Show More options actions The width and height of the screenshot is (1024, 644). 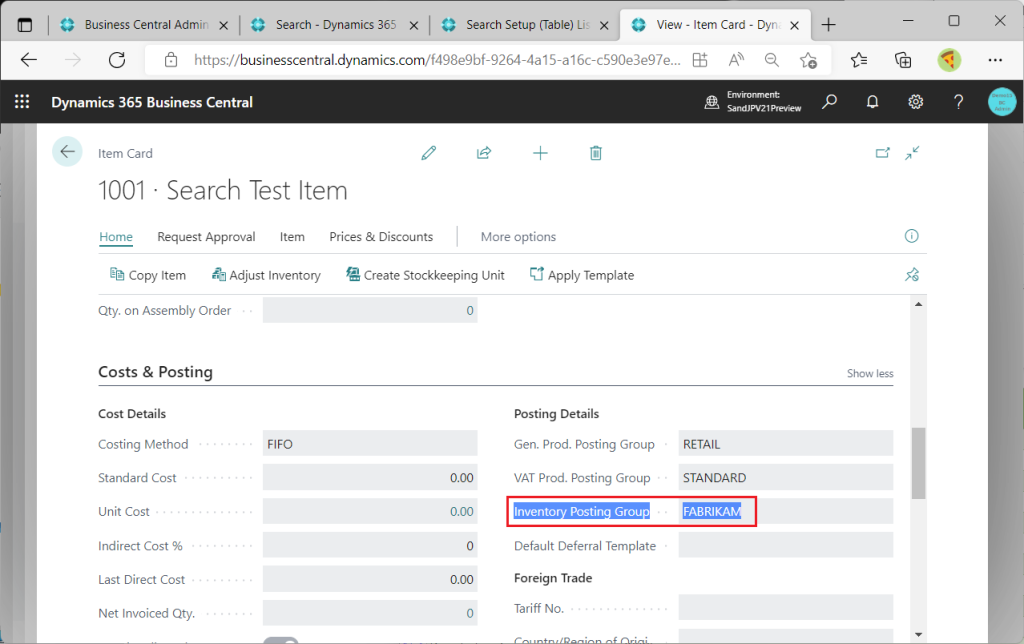pyautogui.click(x=519, y=236)
